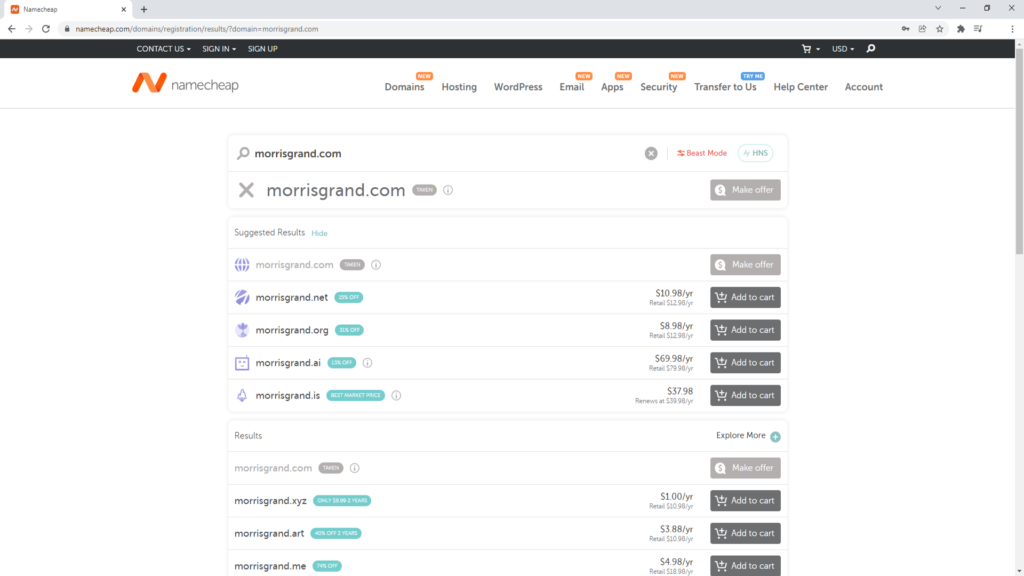Screen dimensions: 1024x576
Task: Add morrisgrand.ai to cart
Action: point(745,362)
